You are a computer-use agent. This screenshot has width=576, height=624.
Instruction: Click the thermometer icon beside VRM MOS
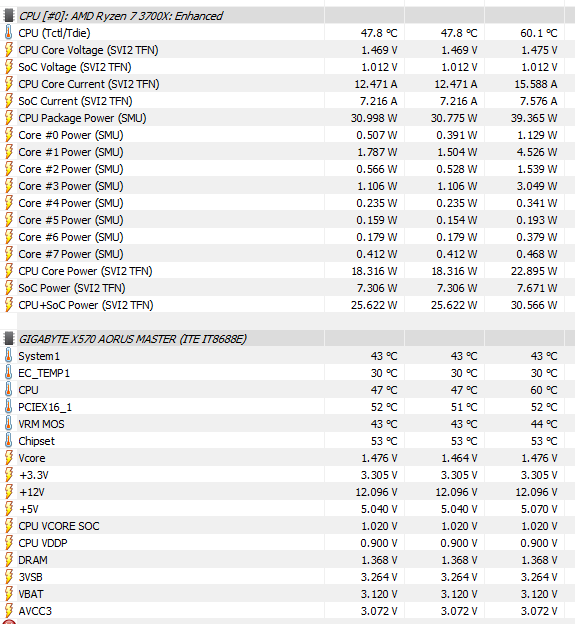point(8,424)
